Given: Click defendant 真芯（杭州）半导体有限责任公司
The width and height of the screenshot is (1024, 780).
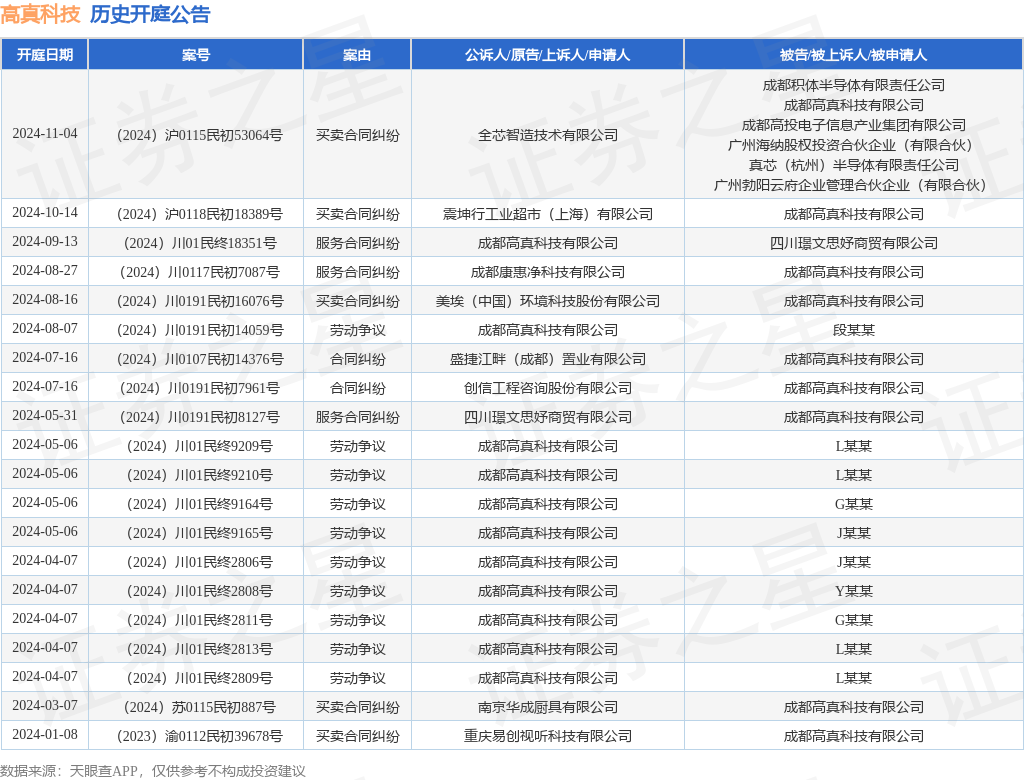Looking at the screenshot, I should click(854, 165).
